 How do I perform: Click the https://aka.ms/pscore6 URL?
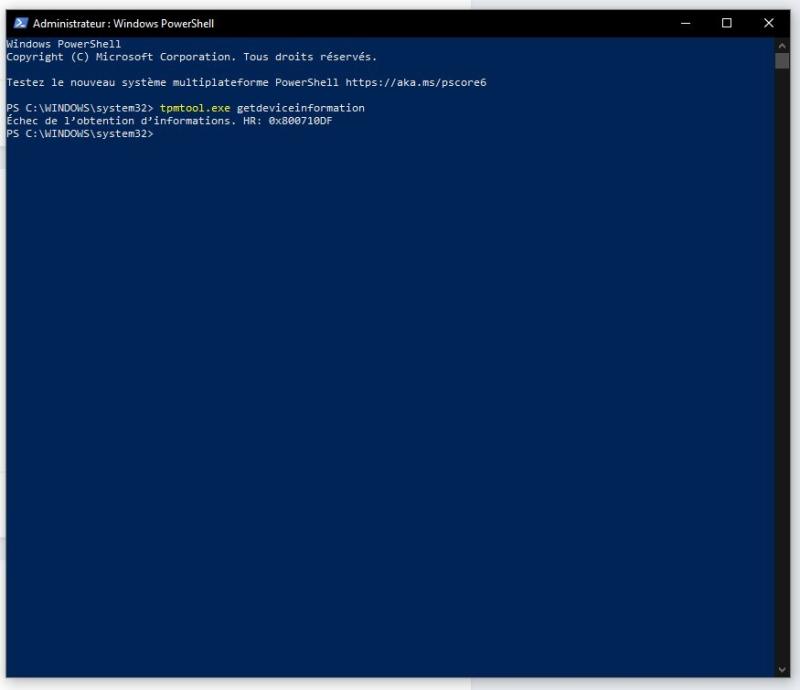[415, 82]
